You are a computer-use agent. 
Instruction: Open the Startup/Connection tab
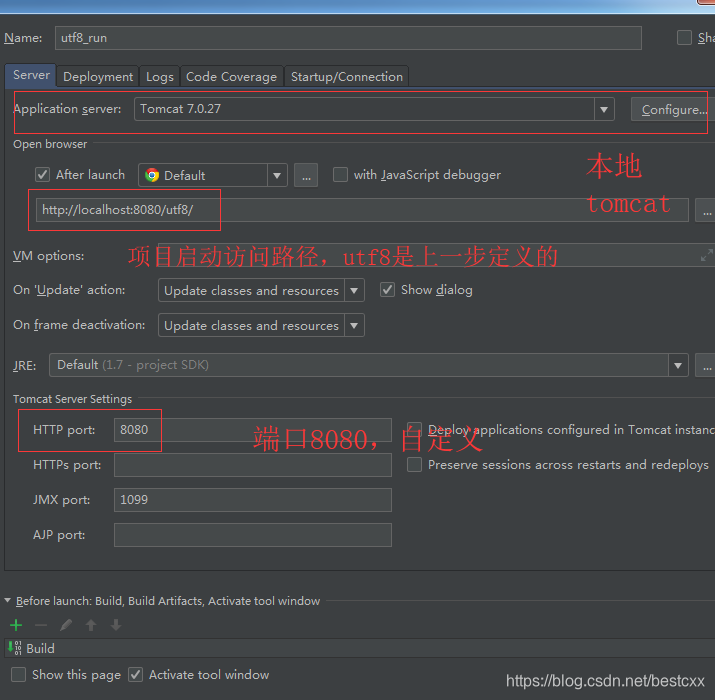tap(347, 77)
